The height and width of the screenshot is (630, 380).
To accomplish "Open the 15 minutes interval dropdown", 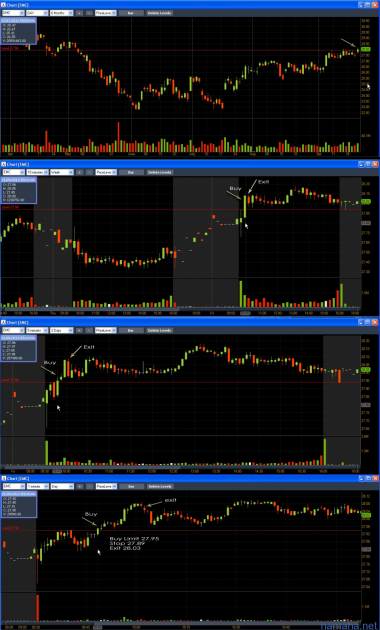I will [37, 172].
